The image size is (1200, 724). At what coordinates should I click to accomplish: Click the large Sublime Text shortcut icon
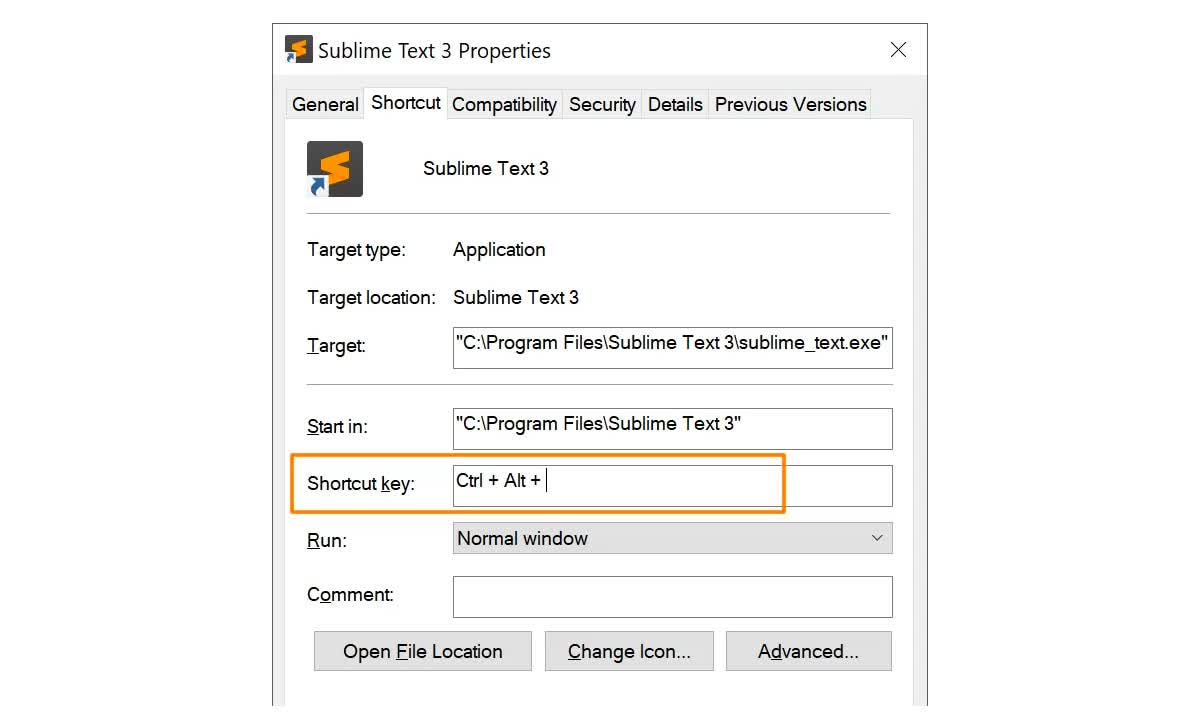tap(335, 169)
